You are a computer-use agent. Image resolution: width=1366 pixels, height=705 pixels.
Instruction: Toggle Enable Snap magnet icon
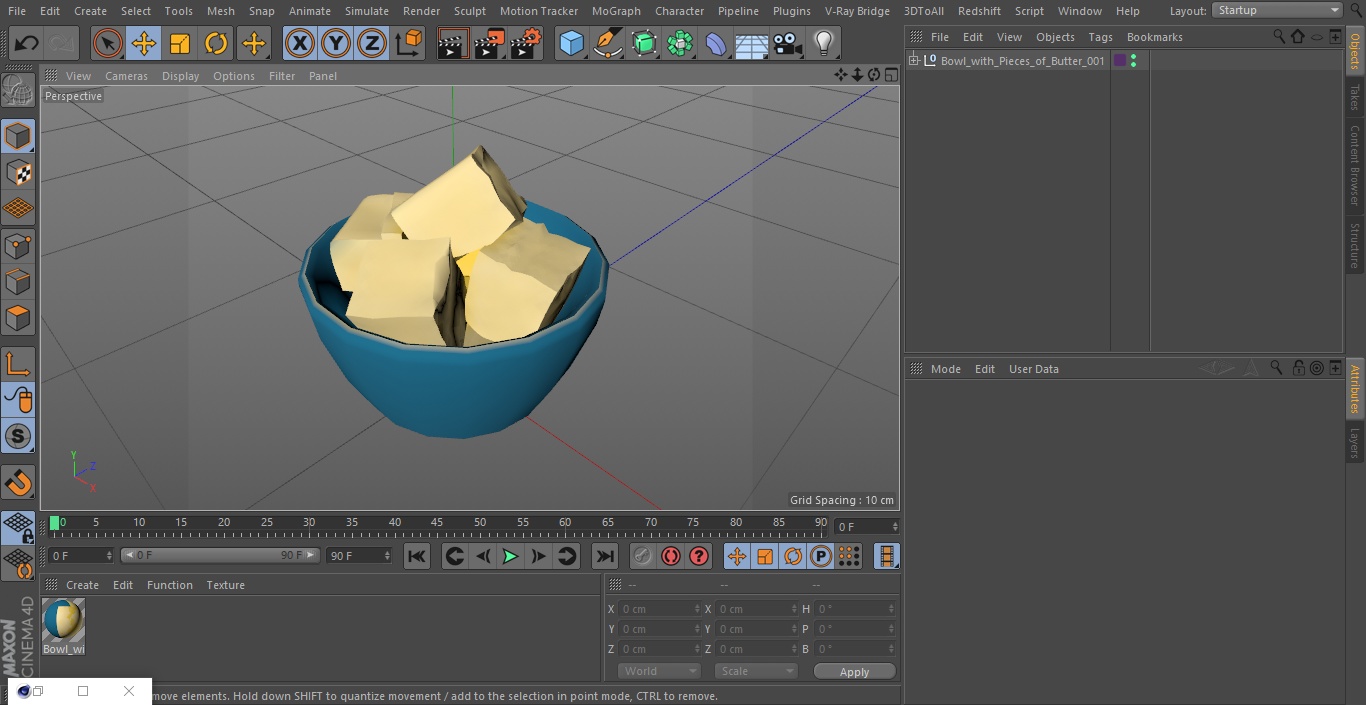(18, 482)
